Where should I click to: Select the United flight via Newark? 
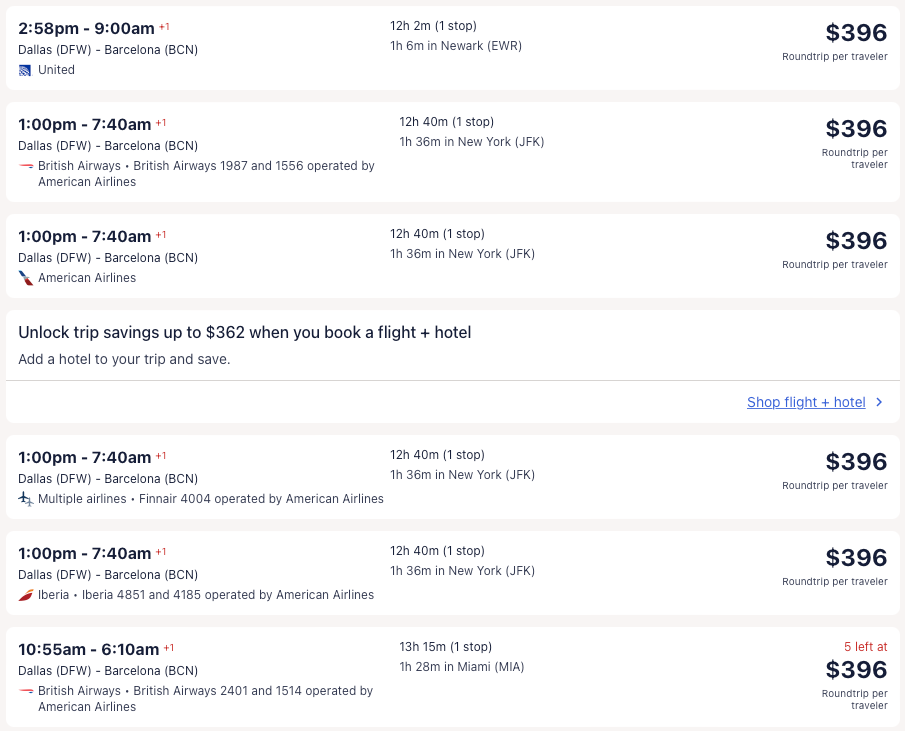tap(452, 48)
